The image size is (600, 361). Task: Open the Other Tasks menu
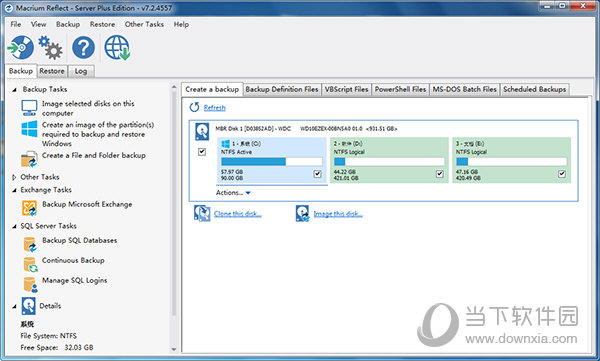pos(144,24)
